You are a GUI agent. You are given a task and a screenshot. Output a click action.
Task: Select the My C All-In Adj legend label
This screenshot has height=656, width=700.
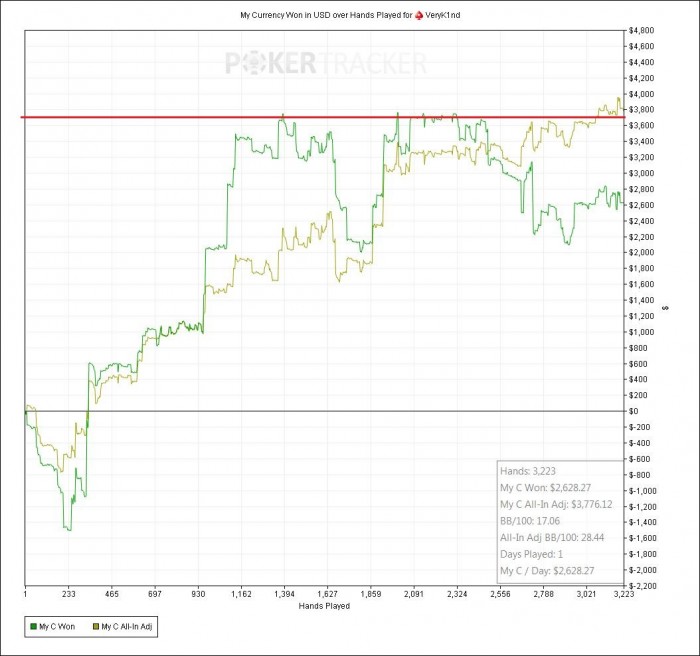click(127, 627)
